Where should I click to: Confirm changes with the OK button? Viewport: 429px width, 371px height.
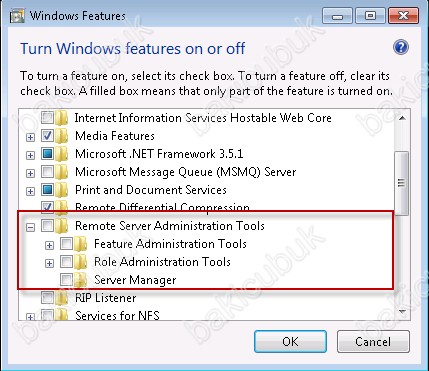point(290,341)
